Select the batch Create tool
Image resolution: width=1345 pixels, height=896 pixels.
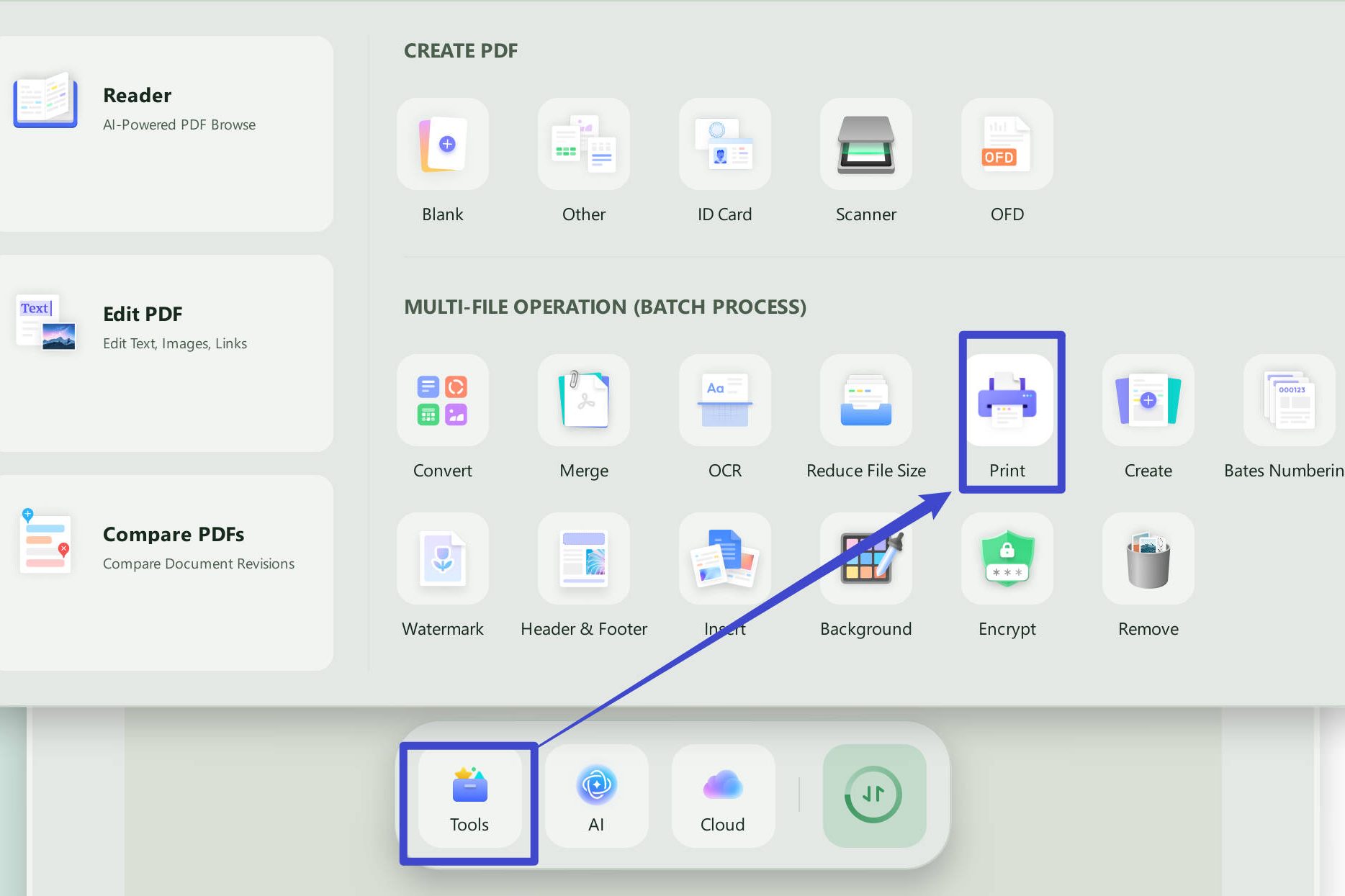[x=1148, y=400]
